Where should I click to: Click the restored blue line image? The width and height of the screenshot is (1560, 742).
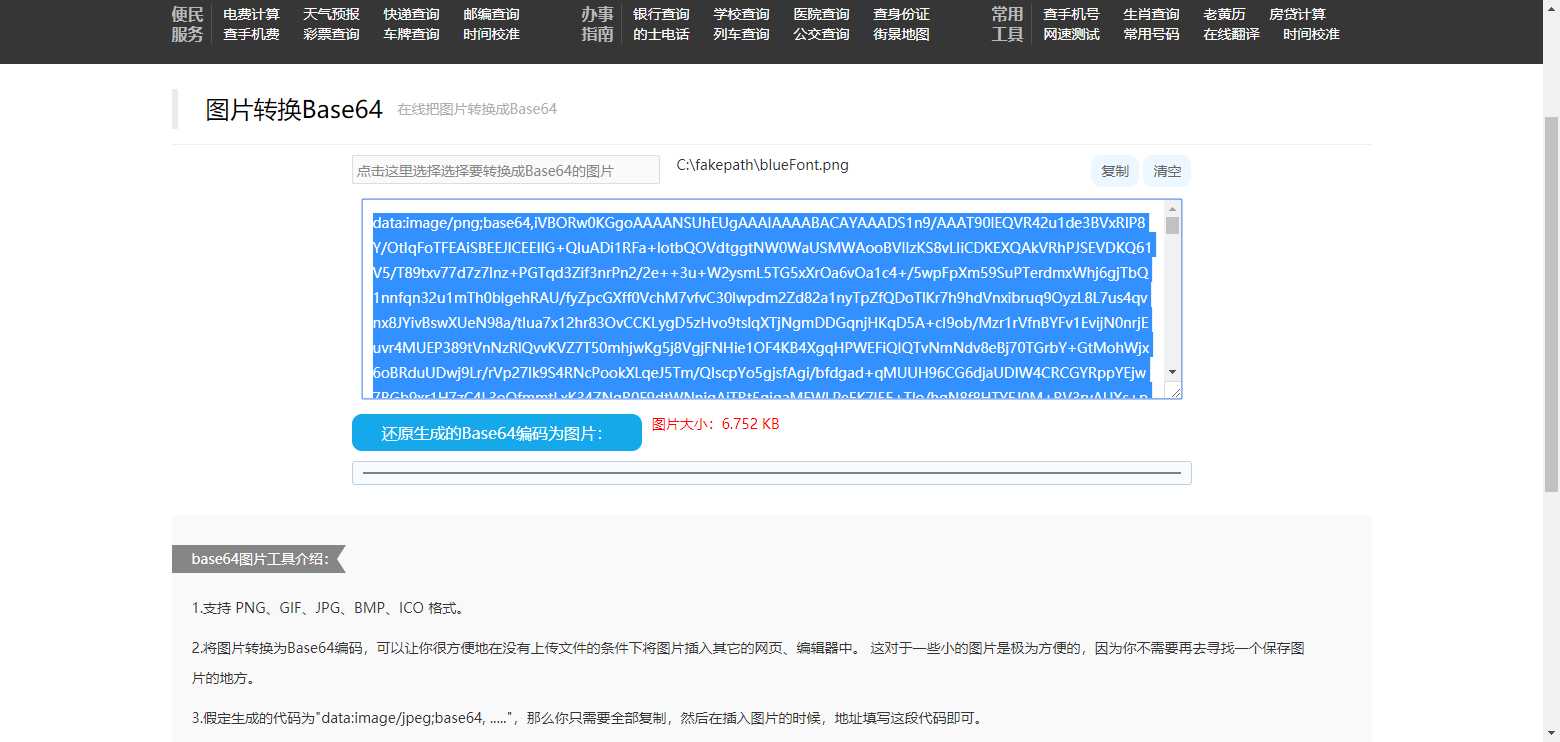click(771, 472)
